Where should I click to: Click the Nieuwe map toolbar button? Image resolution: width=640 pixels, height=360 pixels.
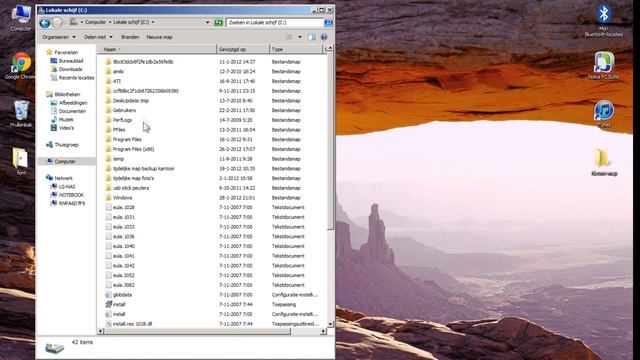click(x=160, y=37)
